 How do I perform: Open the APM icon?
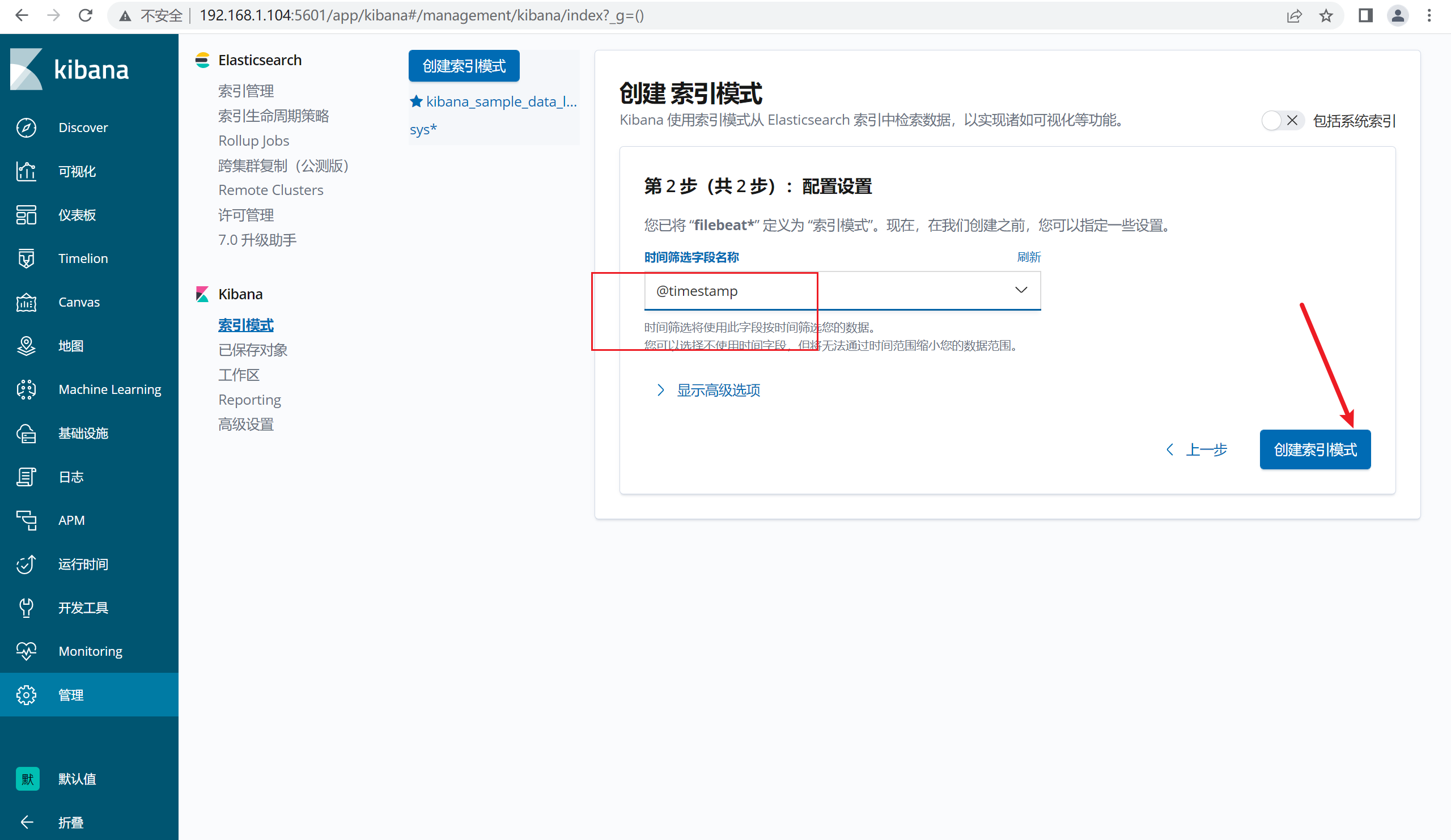point(26,520)
